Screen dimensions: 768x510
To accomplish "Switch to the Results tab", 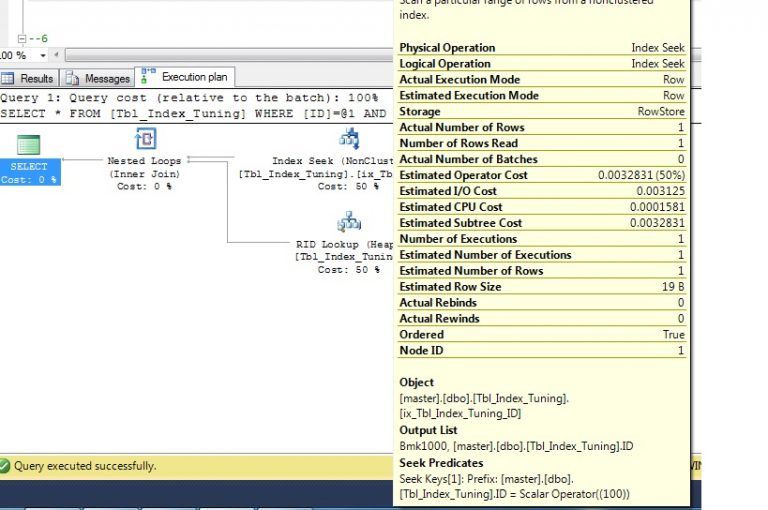I will (29, 78).
